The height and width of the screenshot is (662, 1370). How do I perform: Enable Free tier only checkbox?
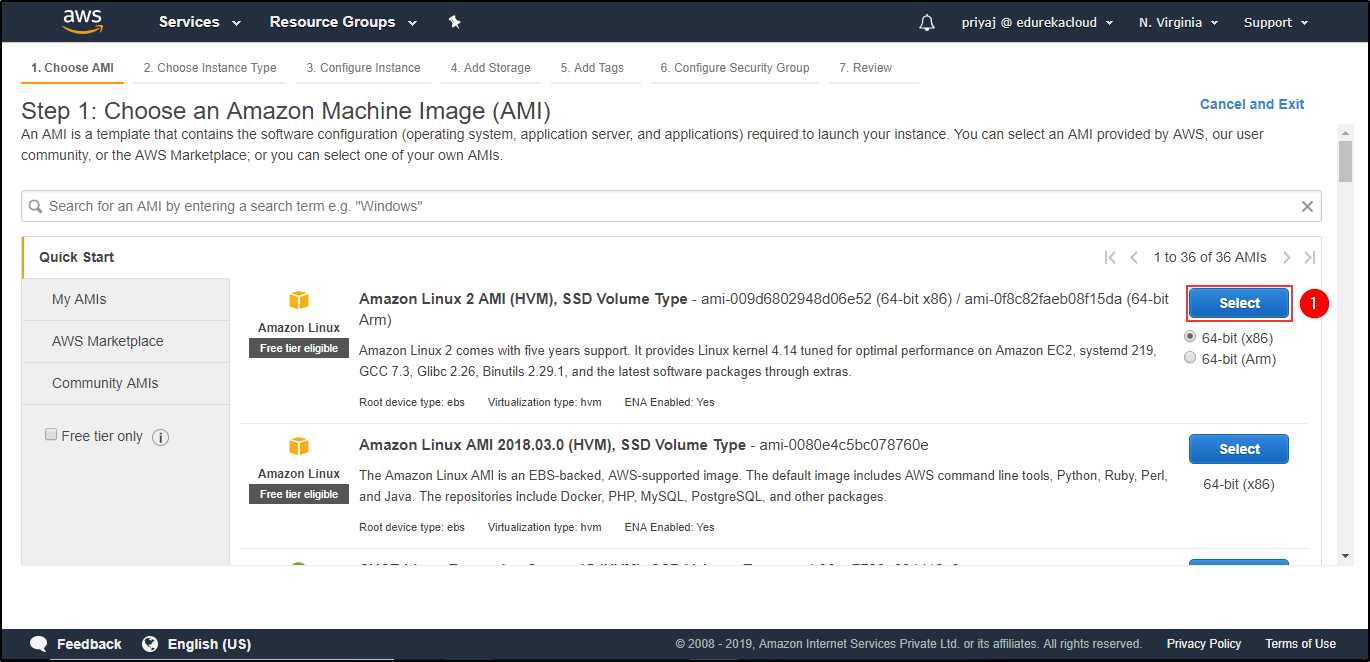pos(51,435)
